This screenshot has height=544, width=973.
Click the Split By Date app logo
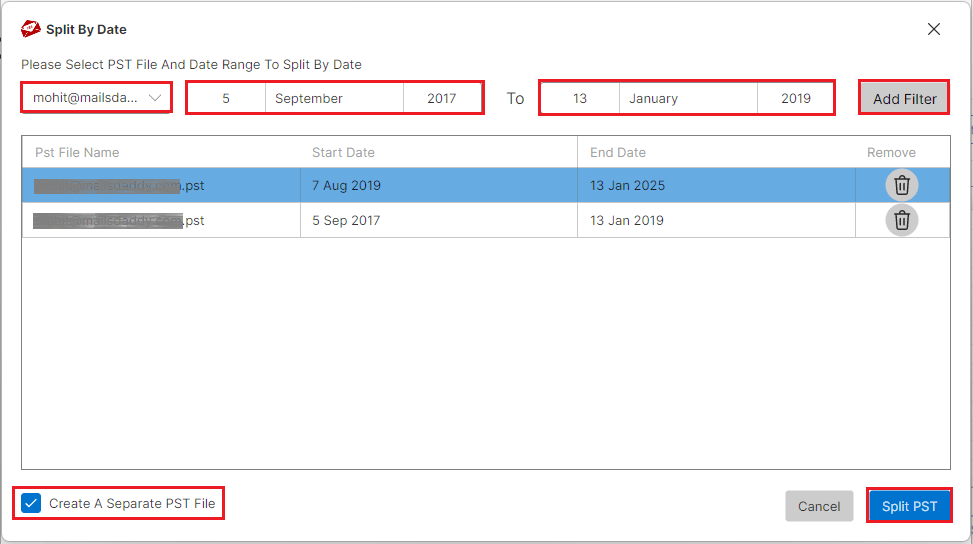31,29
